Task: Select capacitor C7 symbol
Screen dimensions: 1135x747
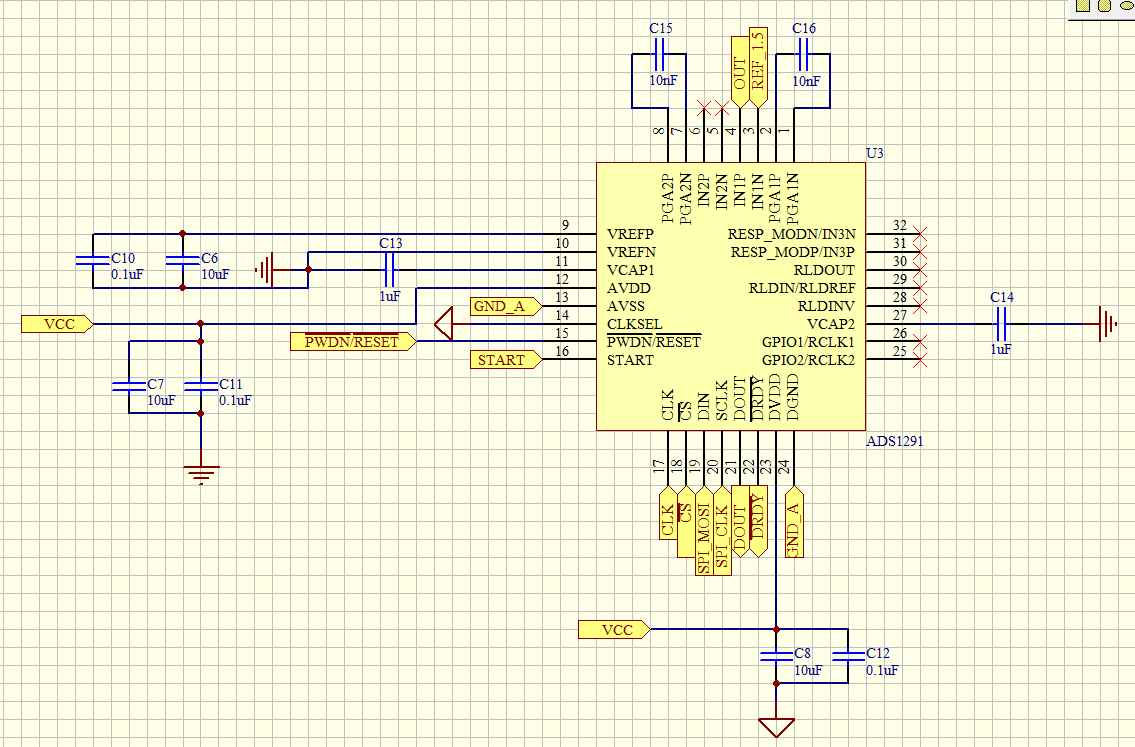Action: [x=129, y=386]
